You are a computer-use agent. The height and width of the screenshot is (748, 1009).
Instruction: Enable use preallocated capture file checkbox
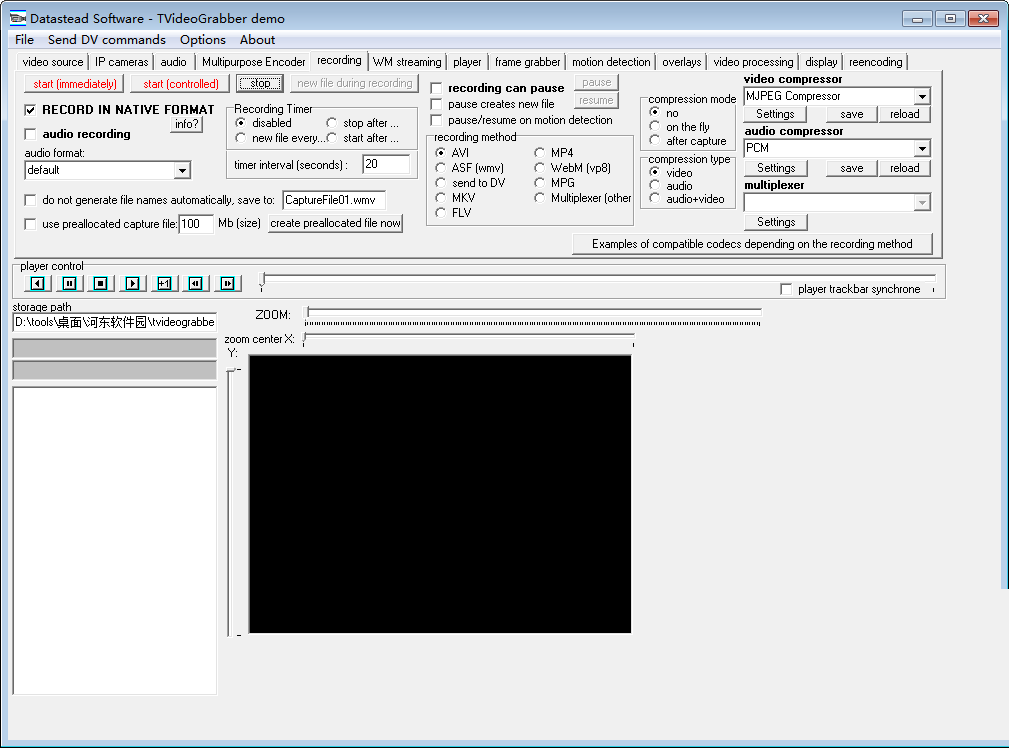[30, 224]
